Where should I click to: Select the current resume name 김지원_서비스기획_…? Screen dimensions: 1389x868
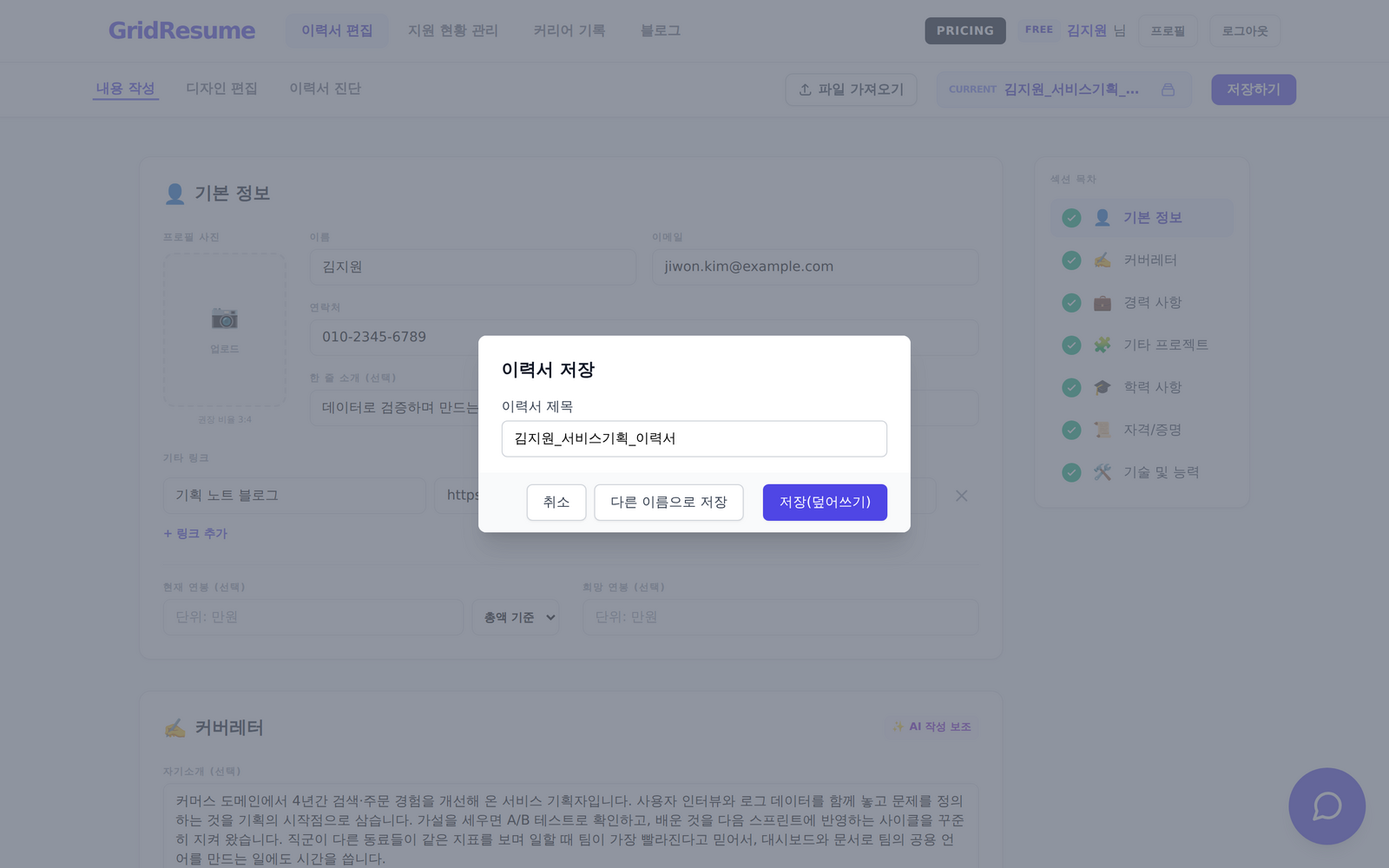pyautogui.click(x=1071, y=89)
